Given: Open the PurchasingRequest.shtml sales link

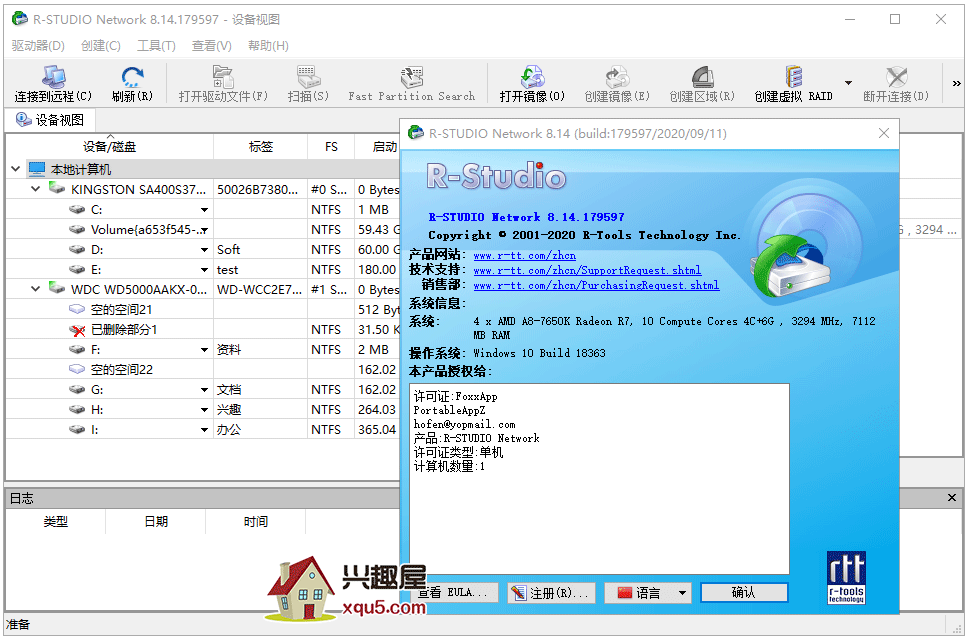Looking at the screenshot, I should [x=596, y=285].
